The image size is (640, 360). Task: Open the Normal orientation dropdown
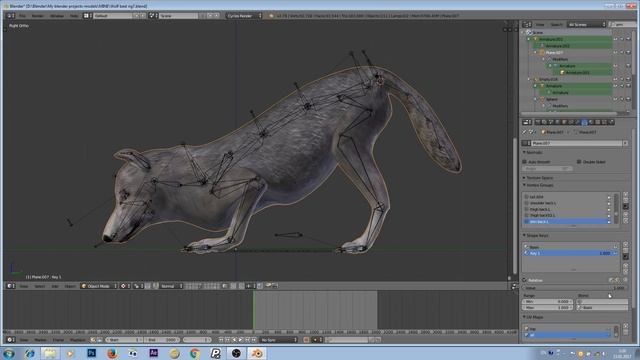[171, 286]
